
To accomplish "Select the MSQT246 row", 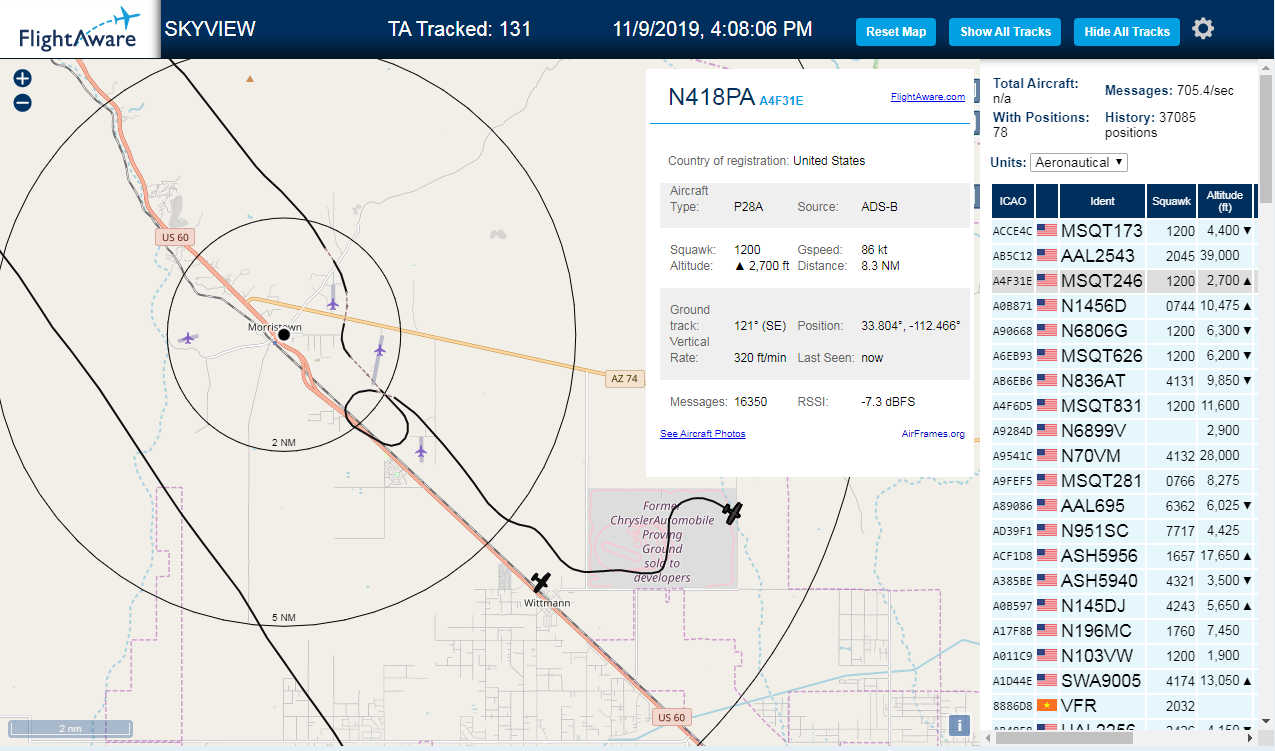I will [1123, 281].
